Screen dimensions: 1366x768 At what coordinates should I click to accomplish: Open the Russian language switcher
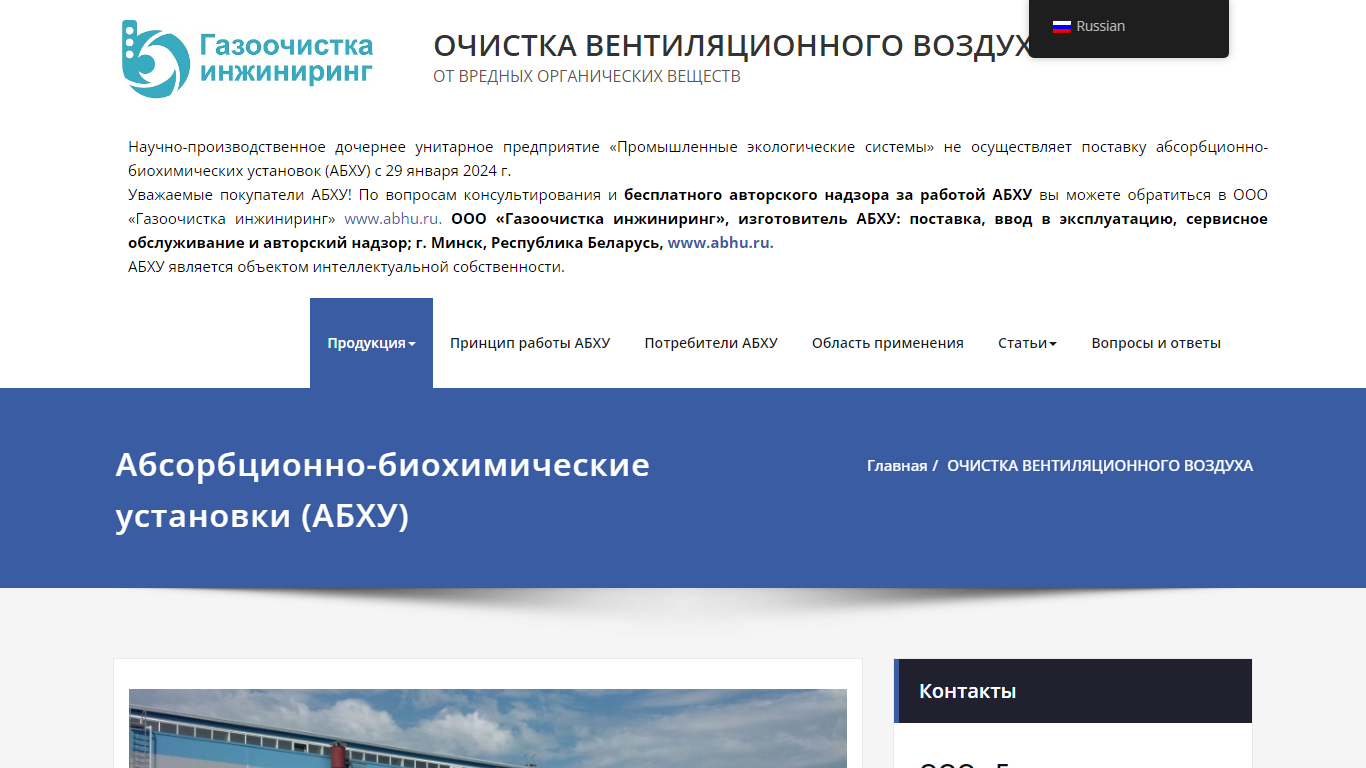coord(1129,27)
